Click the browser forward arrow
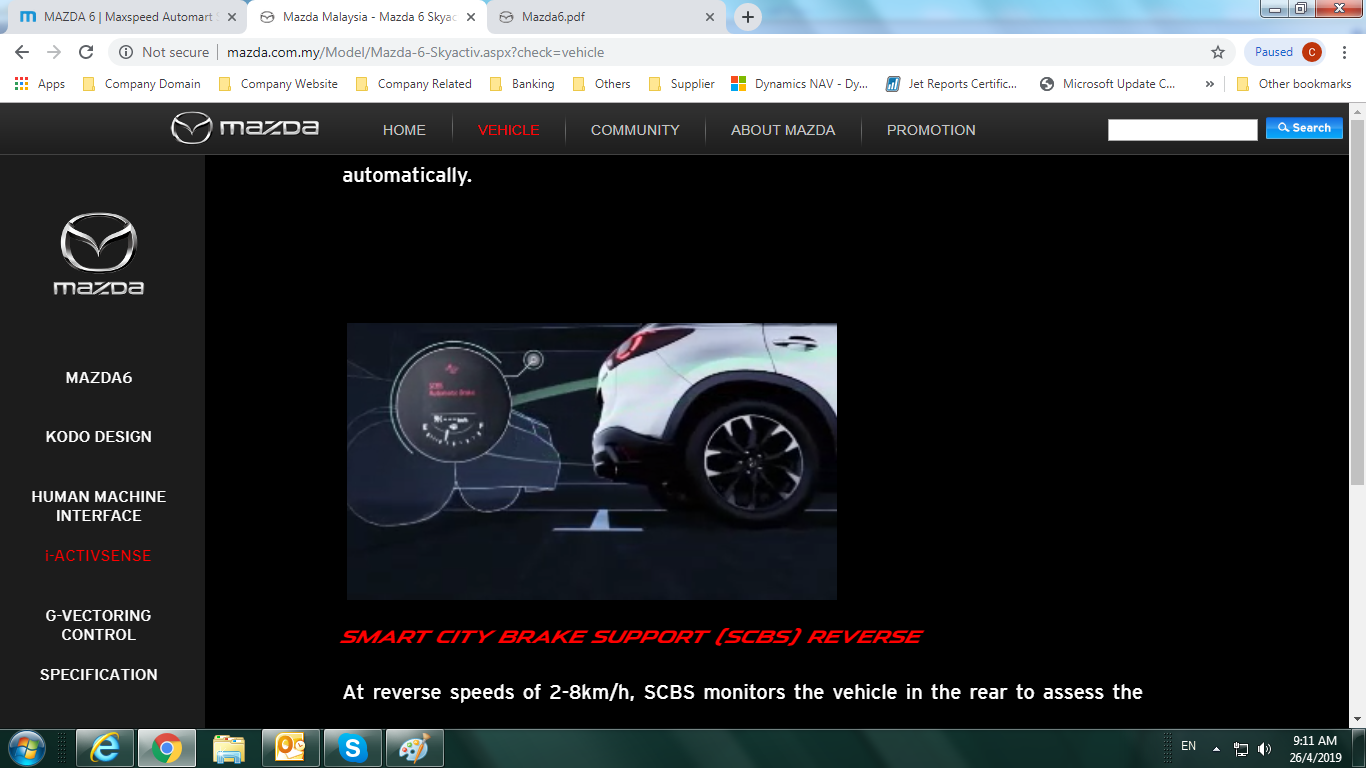This screenshot has width=1366, height=768. (54, 52)
